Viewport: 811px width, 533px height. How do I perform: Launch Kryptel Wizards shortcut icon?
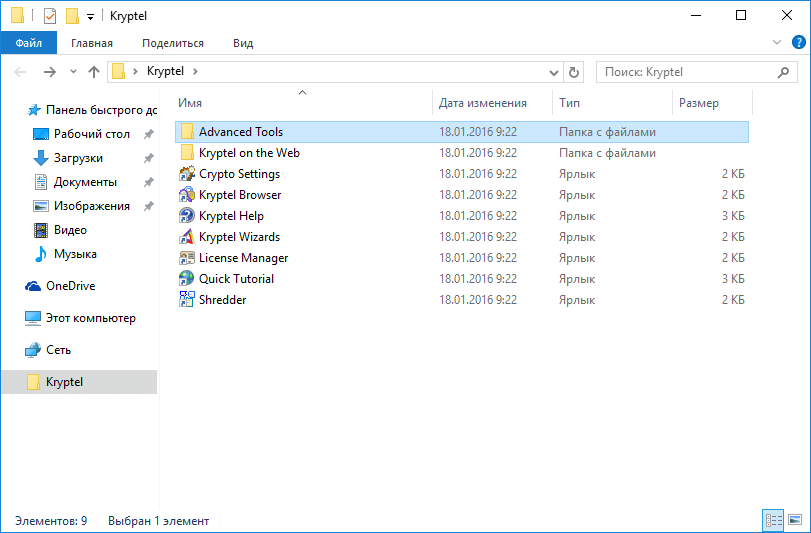[x=186, y=237]
